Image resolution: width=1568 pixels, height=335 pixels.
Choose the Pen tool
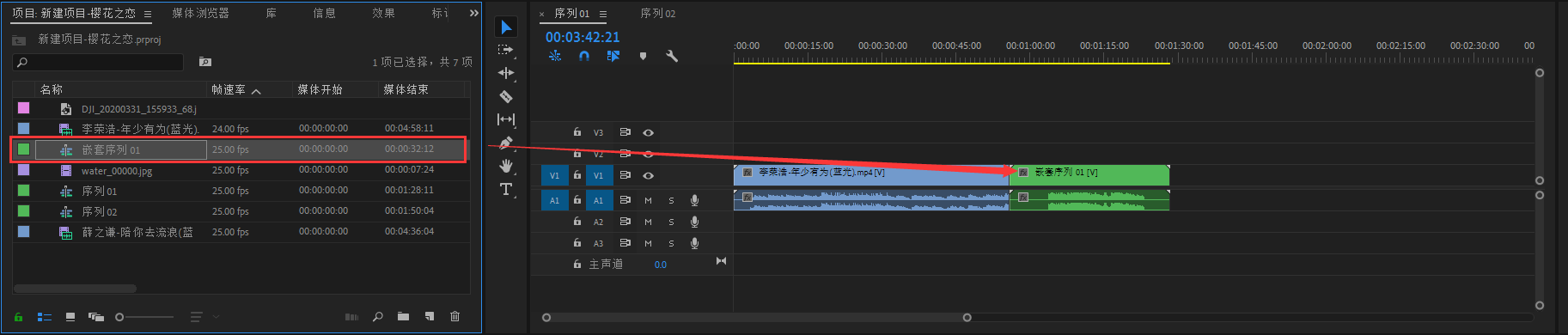(x=506, y=143)
